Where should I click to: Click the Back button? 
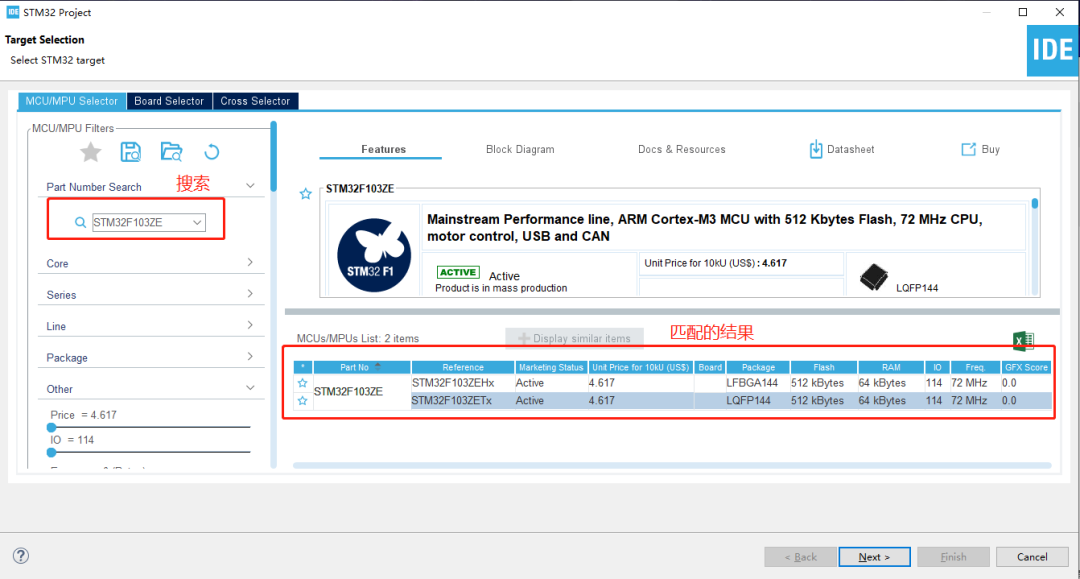800,557
